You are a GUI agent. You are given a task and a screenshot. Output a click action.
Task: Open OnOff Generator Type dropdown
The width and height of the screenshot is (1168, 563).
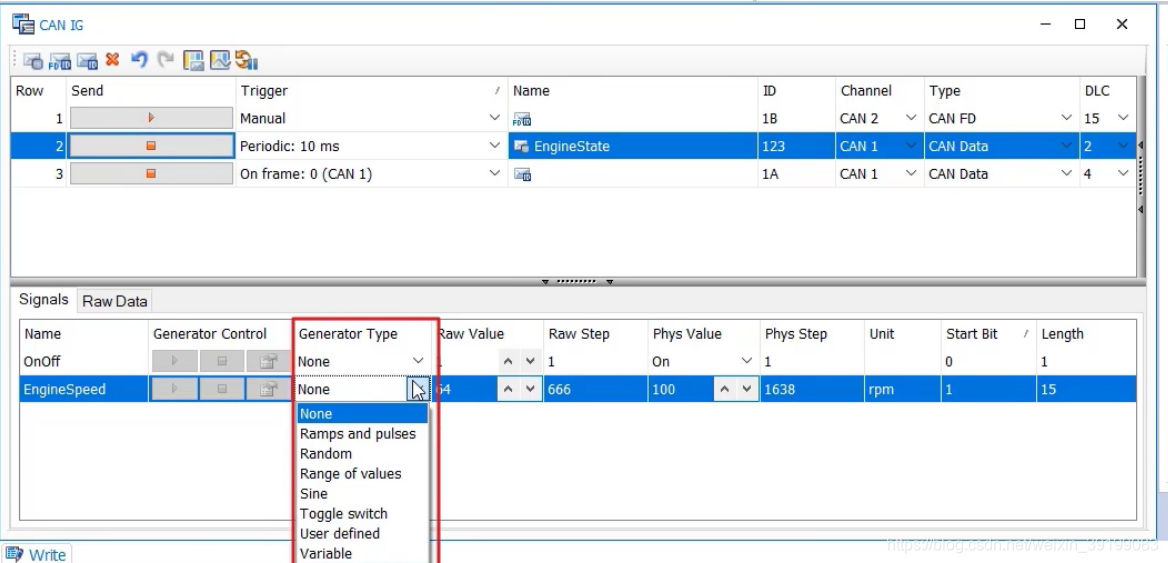tap(418, 361)
